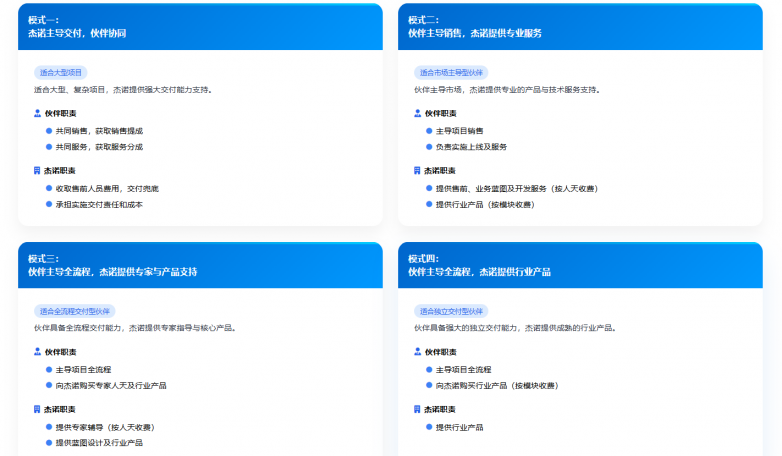The image size is (782, 456).
Task: Click the 杰诺职责 building icon in 模式四 card
Action: click(x=418, y=409)
